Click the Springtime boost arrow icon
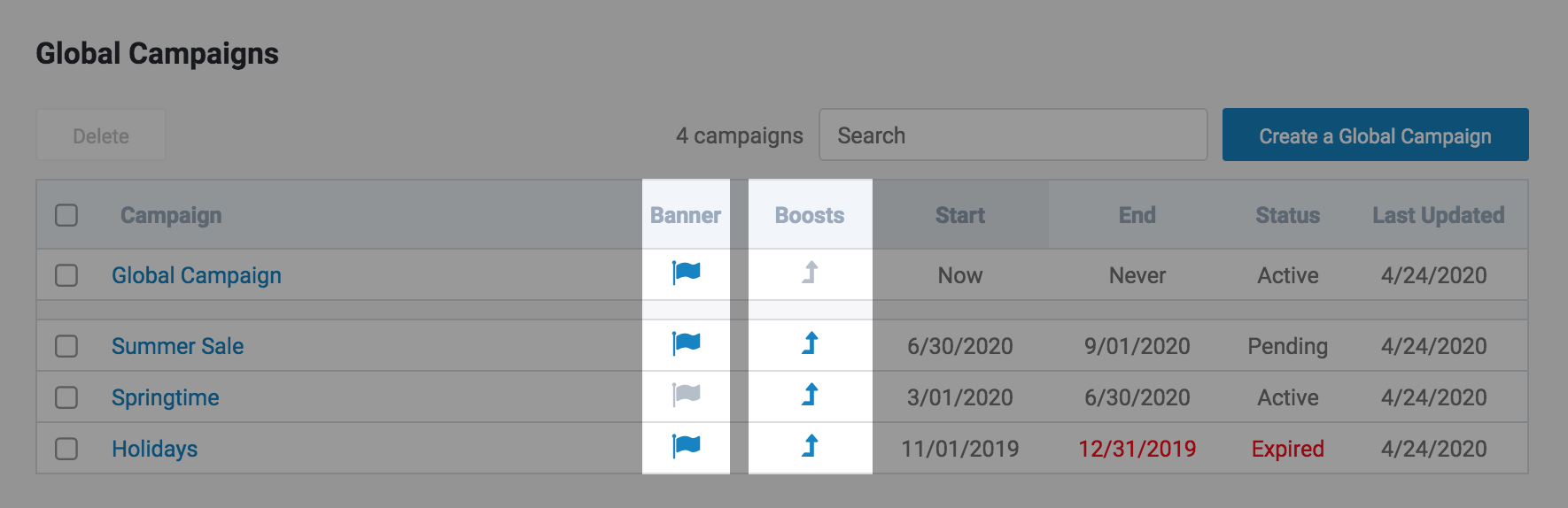Screen dimensions: 1568x508 click(810, 395)
